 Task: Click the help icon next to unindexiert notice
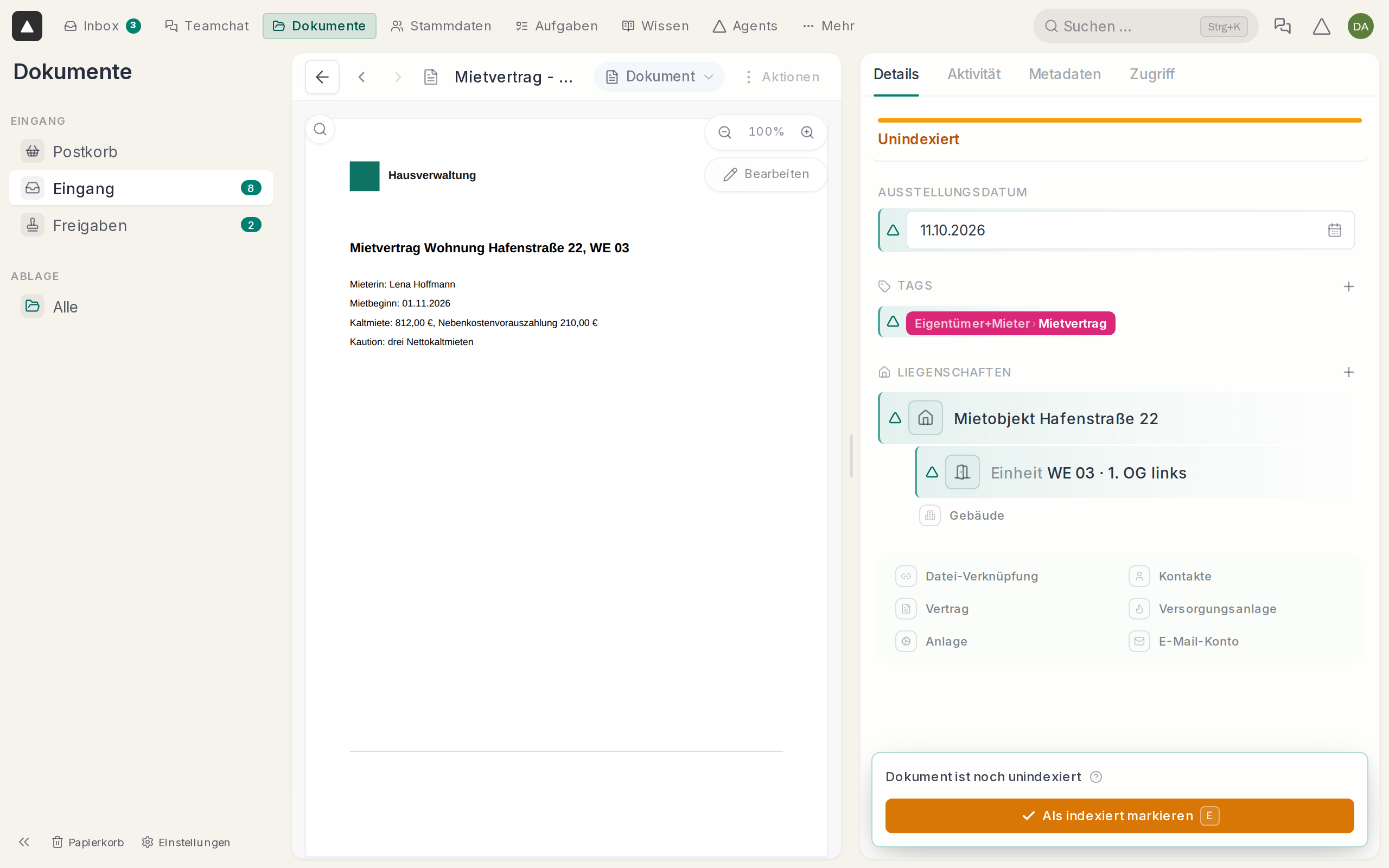point(1095,777)
